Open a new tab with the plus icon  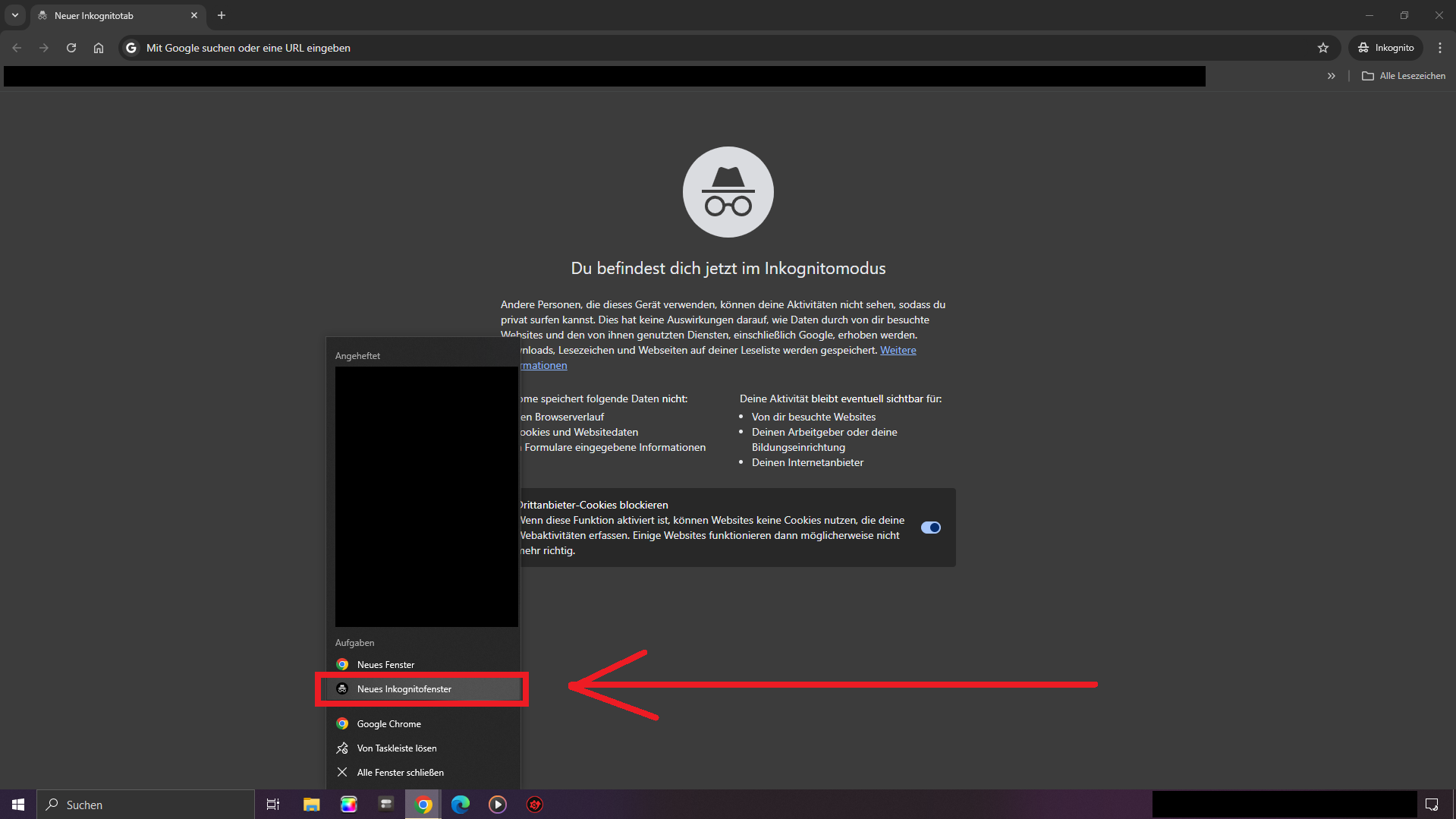tap(222, 15)
